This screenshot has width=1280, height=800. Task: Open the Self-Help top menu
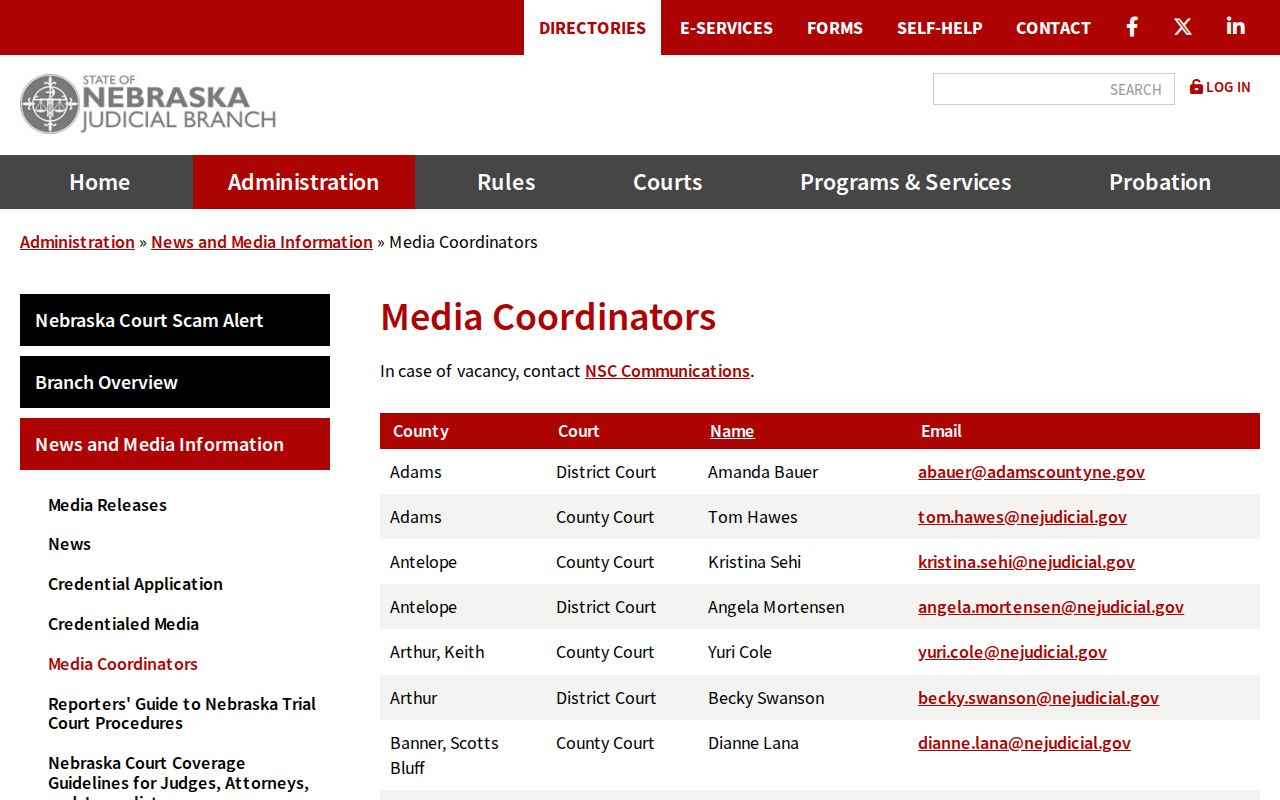[x=940, y=28]
